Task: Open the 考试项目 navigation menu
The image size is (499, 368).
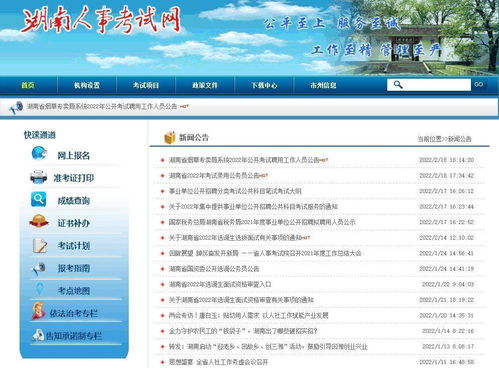Action: 146,85
